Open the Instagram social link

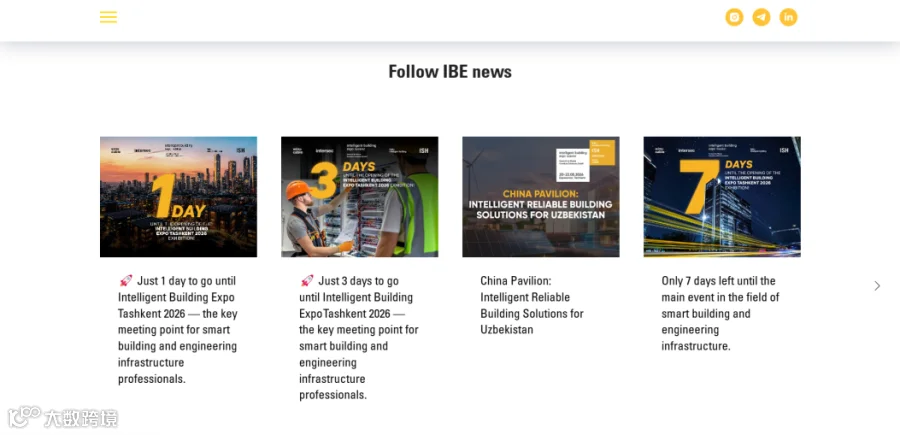click(x=734, y=17)
